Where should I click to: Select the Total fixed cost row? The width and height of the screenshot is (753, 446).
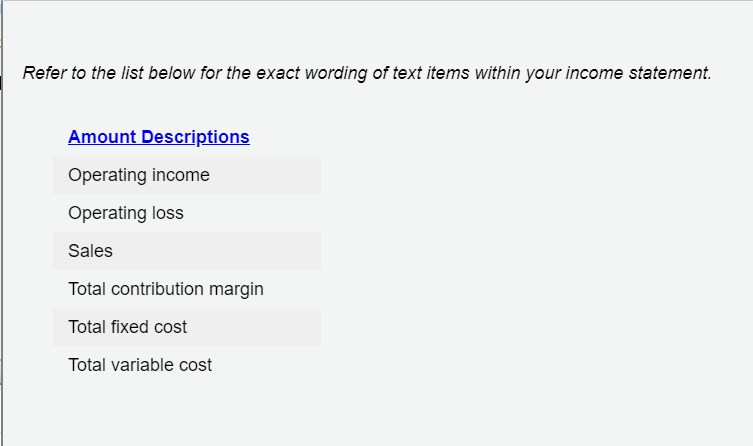(187, 327)
